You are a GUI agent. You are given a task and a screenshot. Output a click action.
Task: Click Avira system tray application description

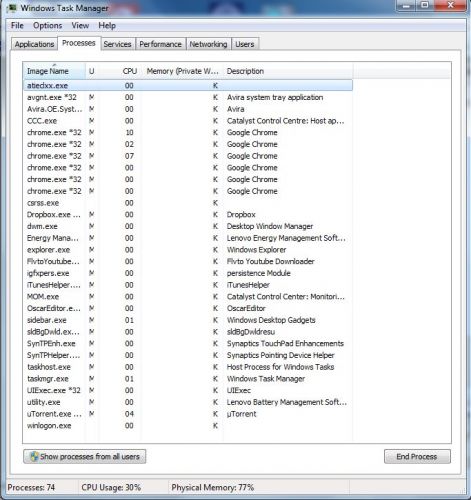[275, 97]
